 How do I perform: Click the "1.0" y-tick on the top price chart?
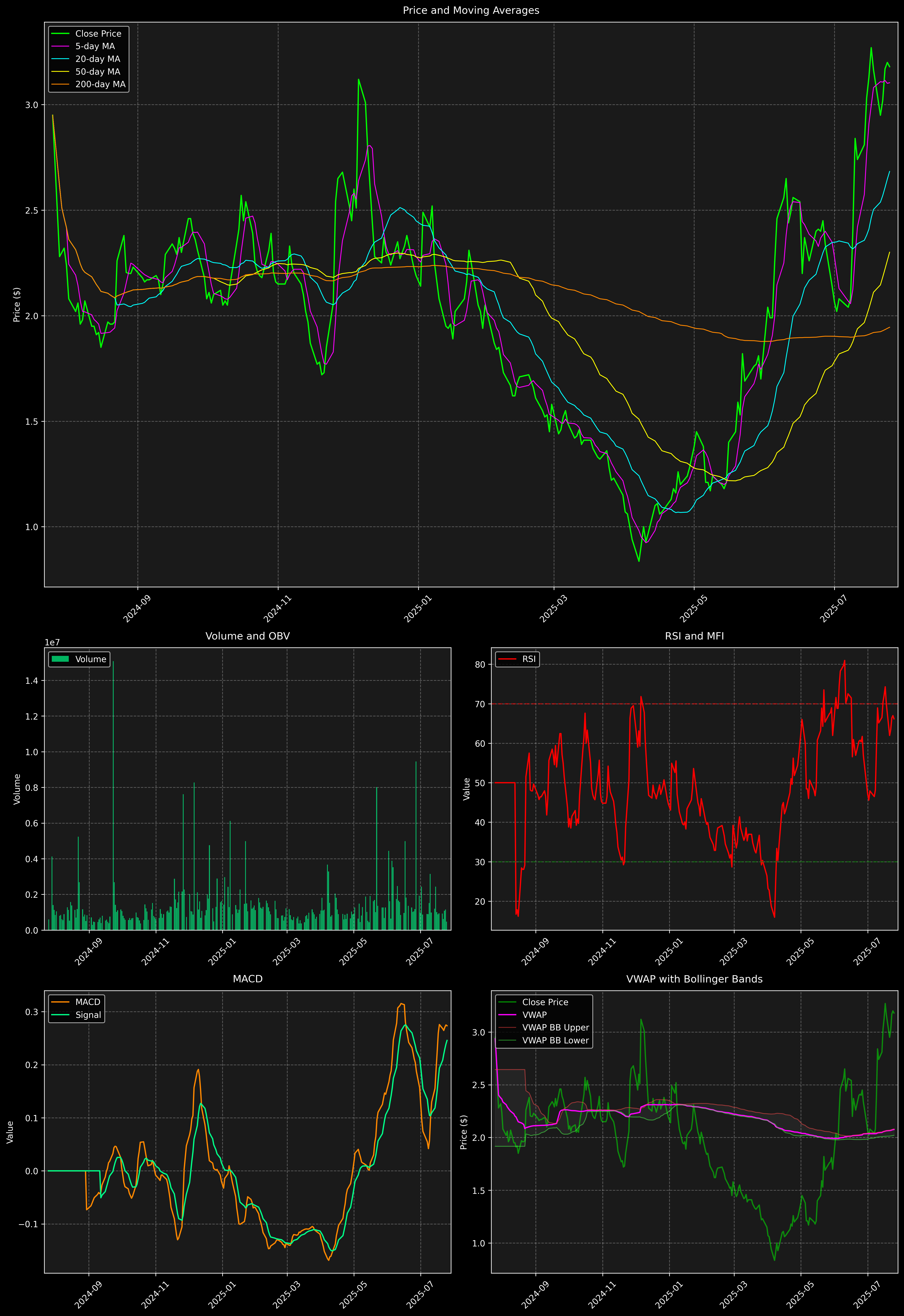pos(32,527)
